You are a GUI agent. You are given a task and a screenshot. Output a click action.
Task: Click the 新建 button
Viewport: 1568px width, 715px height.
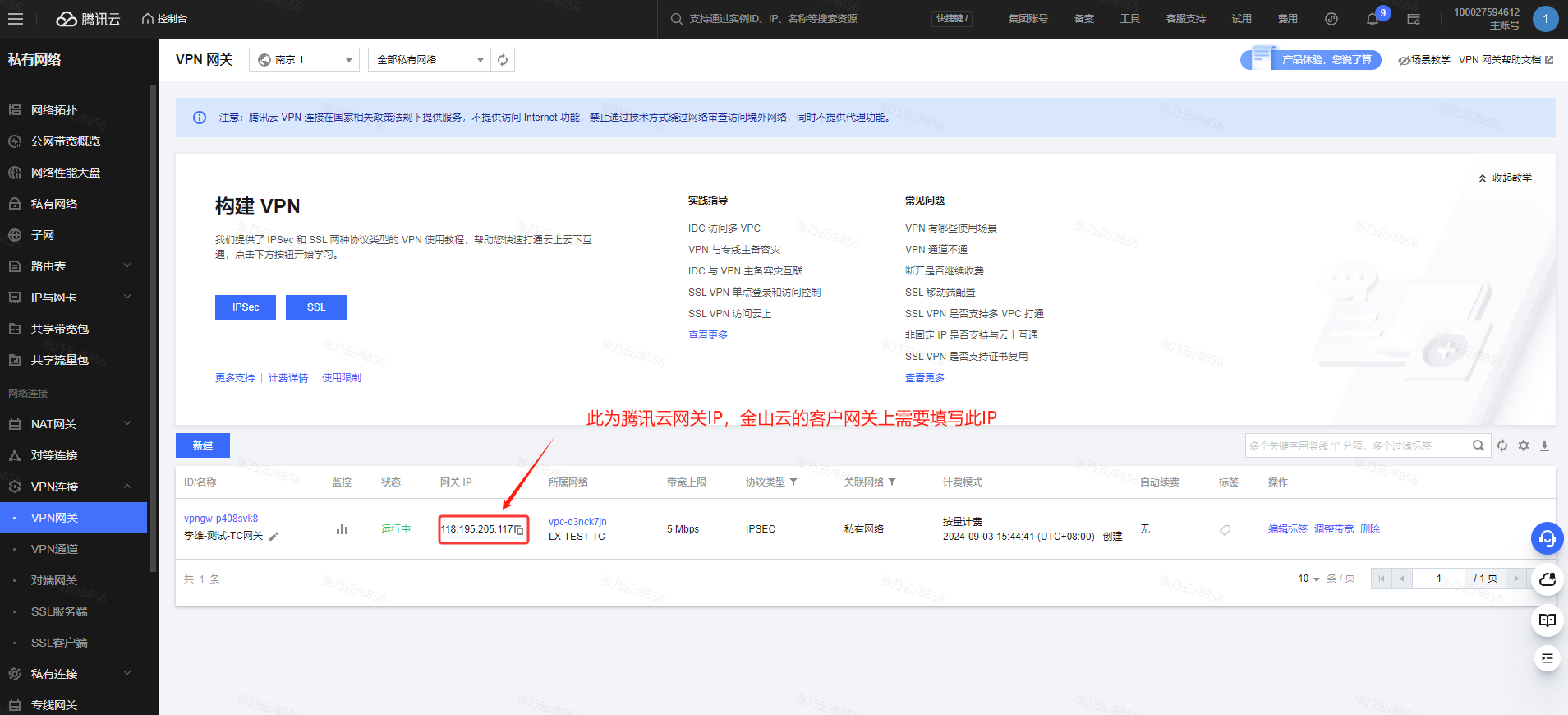(203, 445)
